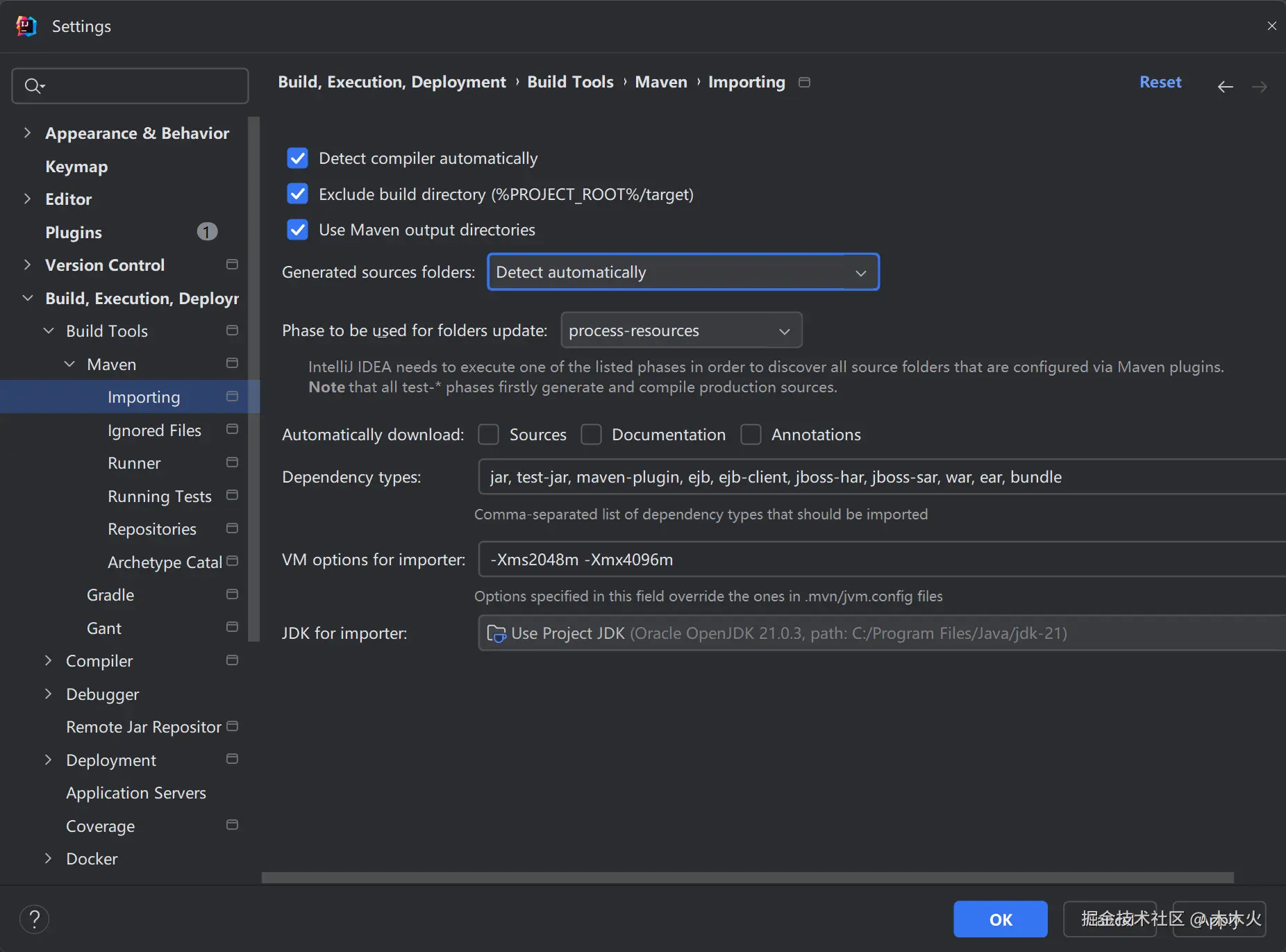Expand the Compiler node
This screenshot has width=1286, height=952.
tap(48, 660)
